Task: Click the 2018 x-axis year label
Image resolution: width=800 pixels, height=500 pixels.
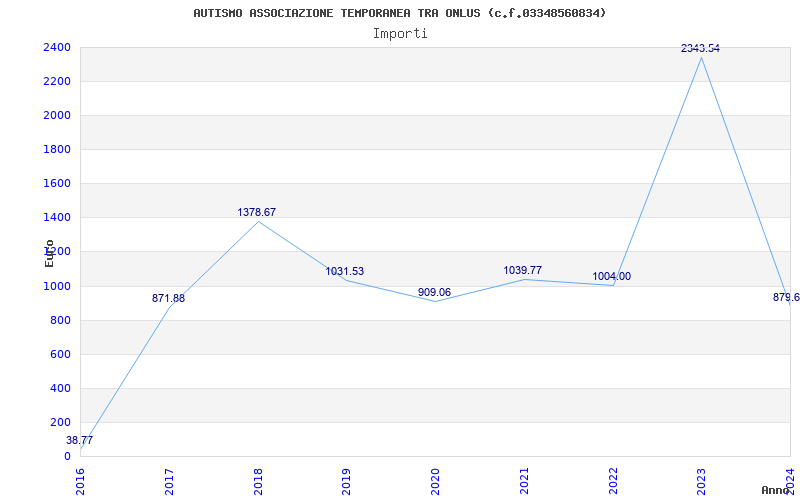Action: [258, 481]
